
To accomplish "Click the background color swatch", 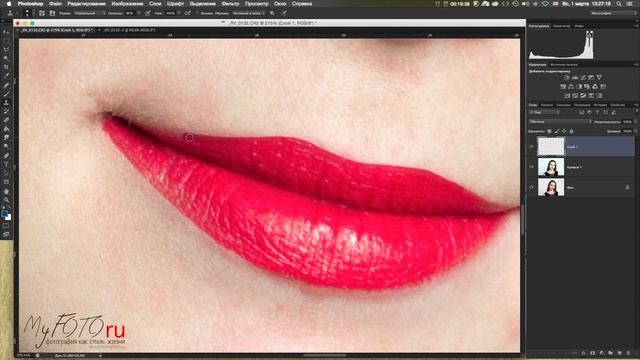I will [8, 217].
